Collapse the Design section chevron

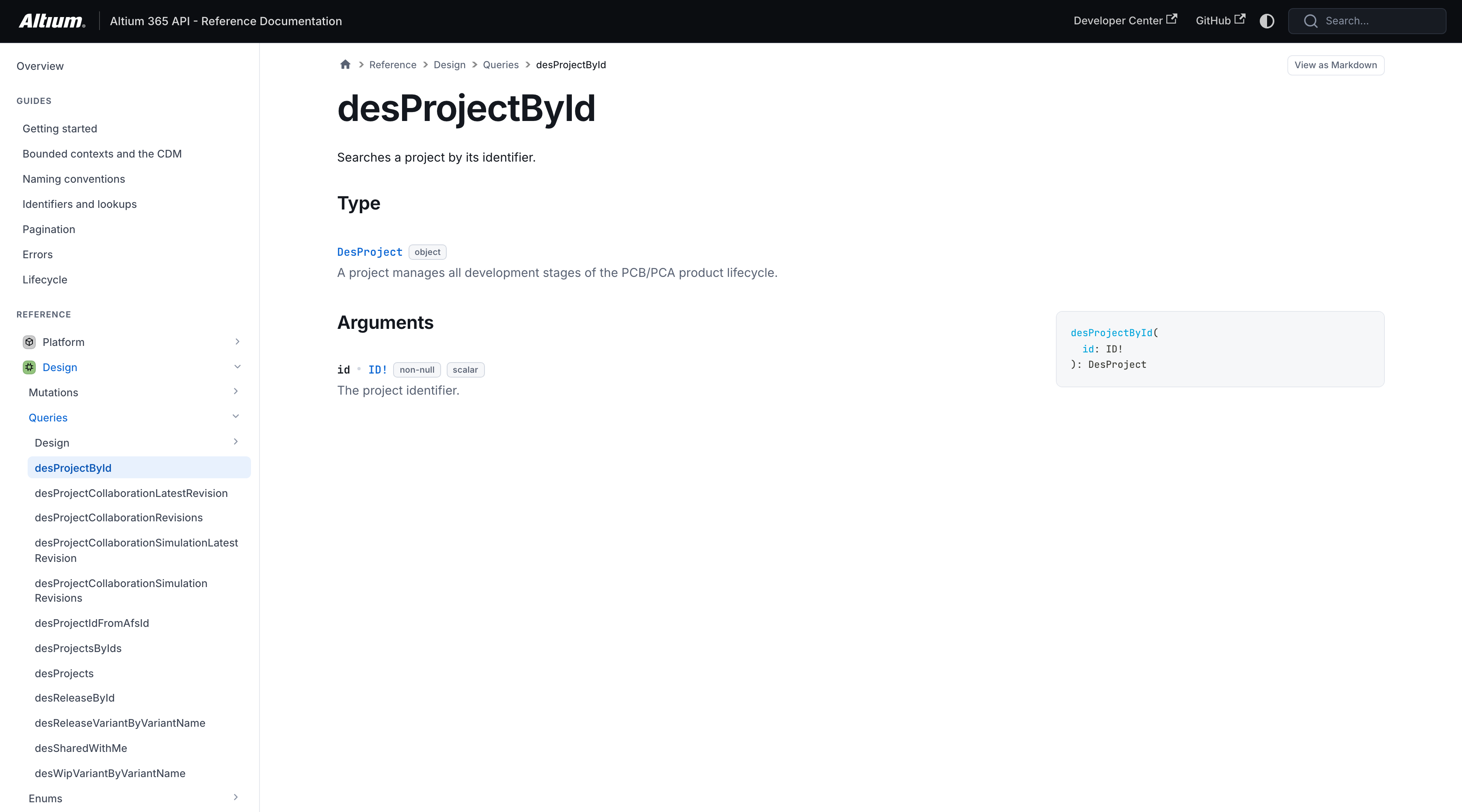[237, 367]
